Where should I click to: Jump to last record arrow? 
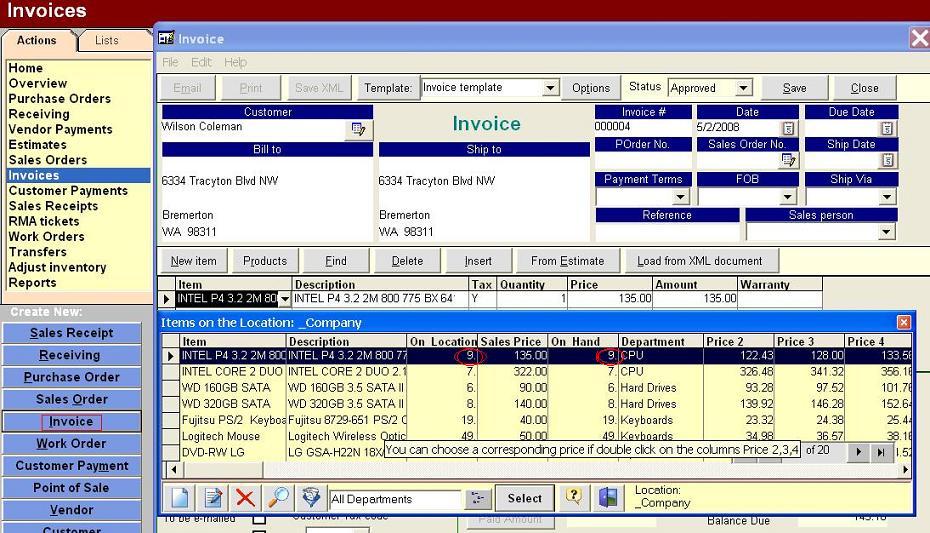point(881,452)
